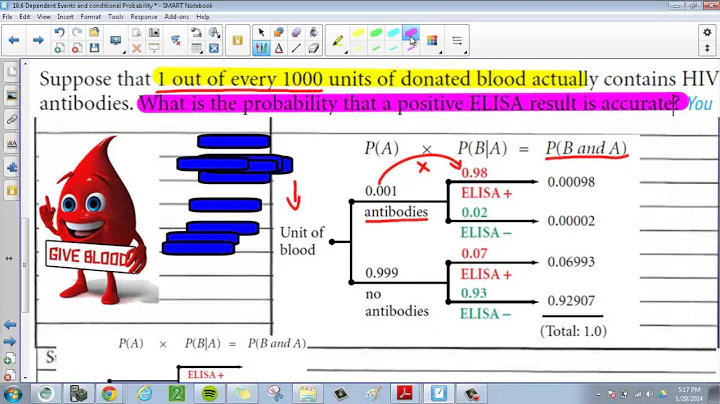Viewport: 720px width, 404px height.
Task: Open the toolbar settings gear
Action: [707, 33]
